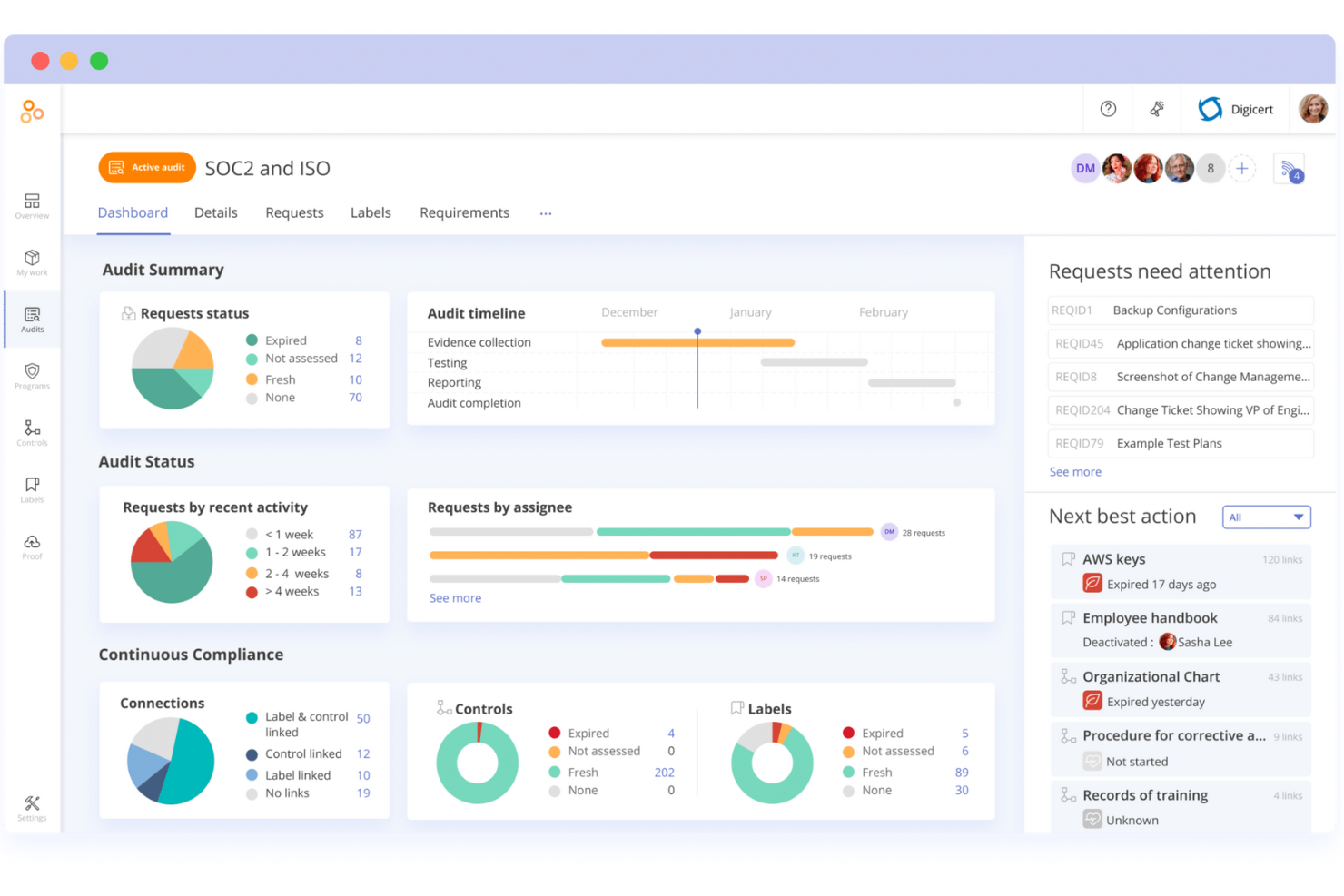
Task: Click See more under Requests need attention
Action: coord(1075,472)
